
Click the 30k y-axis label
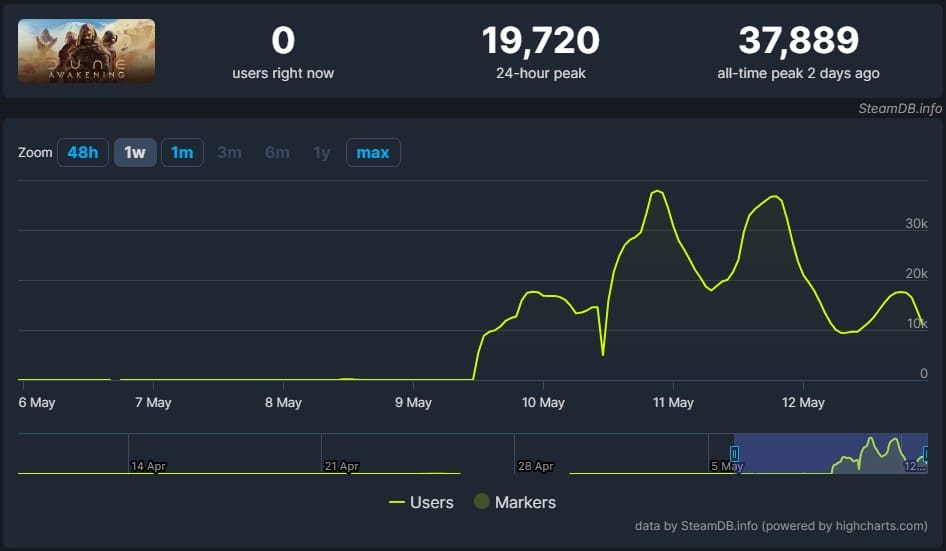tap(916, 224)
